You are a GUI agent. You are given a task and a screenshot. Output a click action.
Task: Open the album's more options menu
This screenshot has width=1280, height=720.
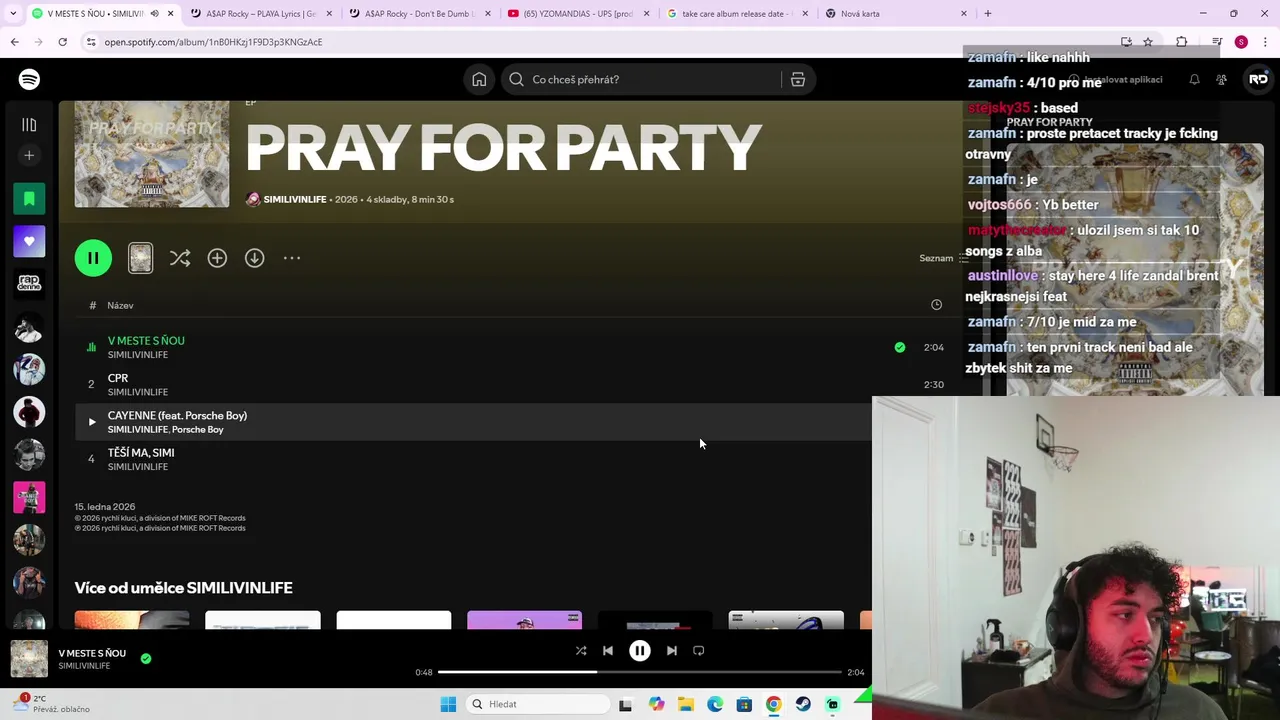point(292,258)
